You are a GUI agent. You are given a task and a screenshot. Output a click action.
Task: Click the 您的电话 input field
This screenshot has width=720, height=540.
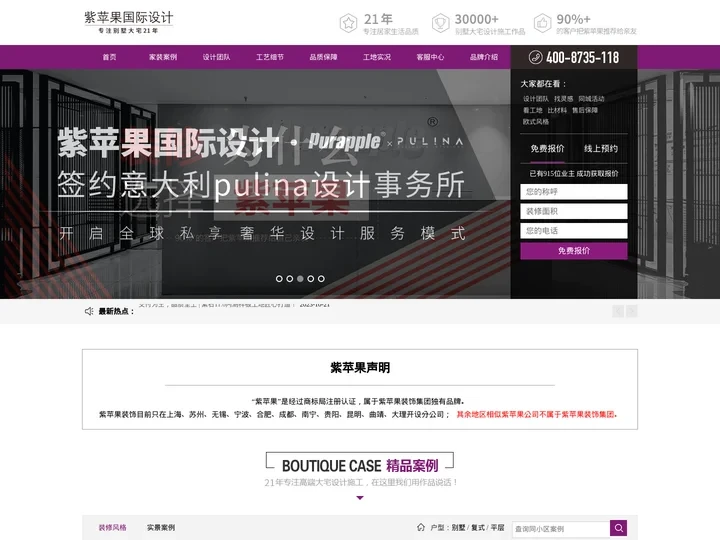coord(574,231)
